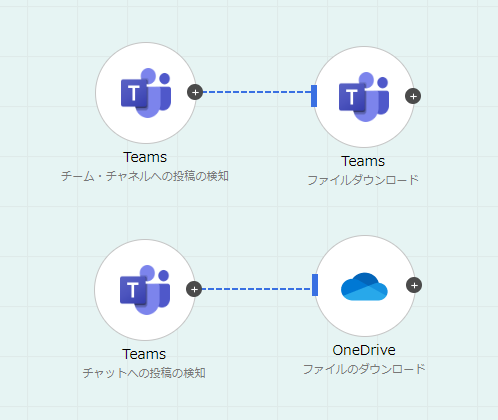Click plus on the Teams ファイルダウンロード node

413,96
